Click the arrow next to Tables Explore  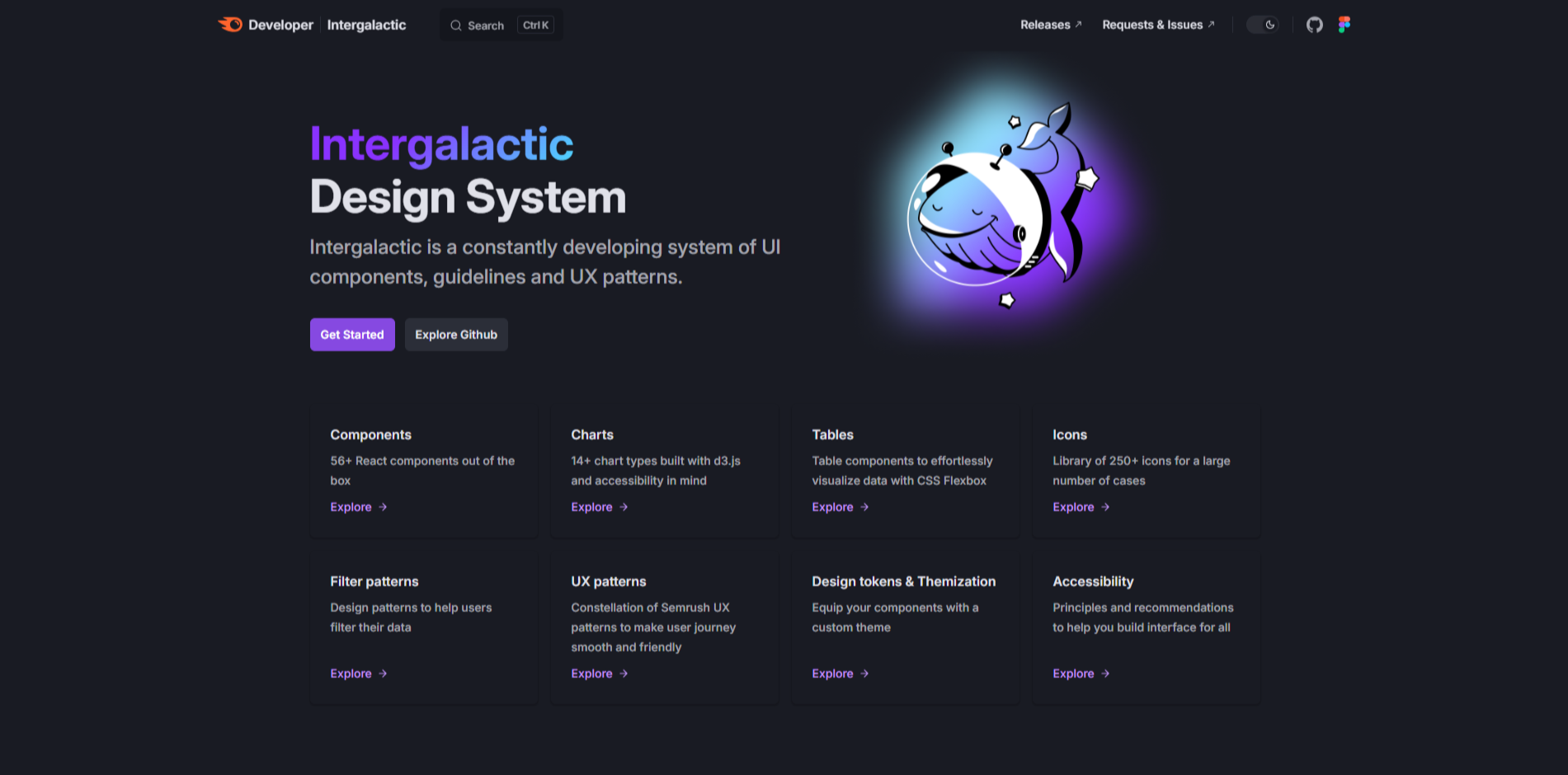pyautogui.click(x=864, y=507)
